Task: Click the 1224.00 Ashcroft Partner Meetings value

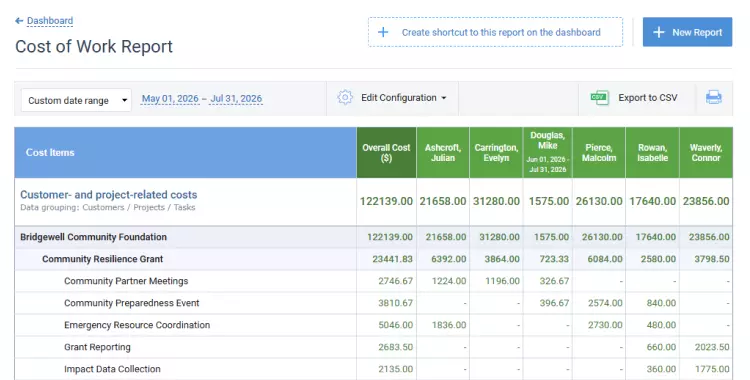Action: coord(449,281)
